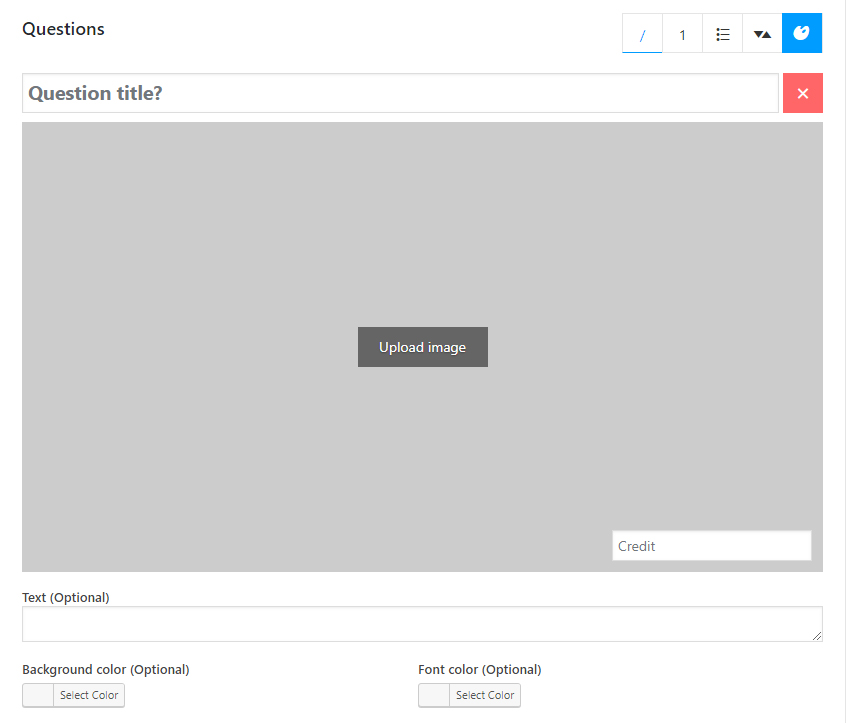Click the Font color swatch preview

coord(434,695)
